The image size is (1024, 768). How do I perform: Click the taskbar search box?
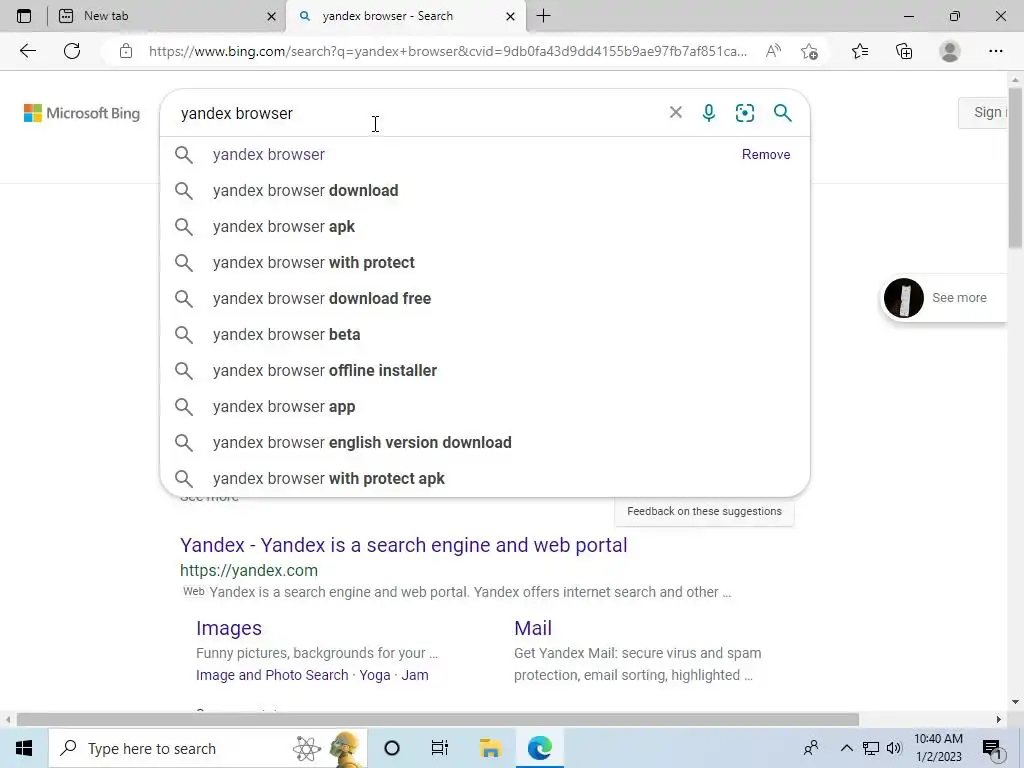tap(208, 748)
